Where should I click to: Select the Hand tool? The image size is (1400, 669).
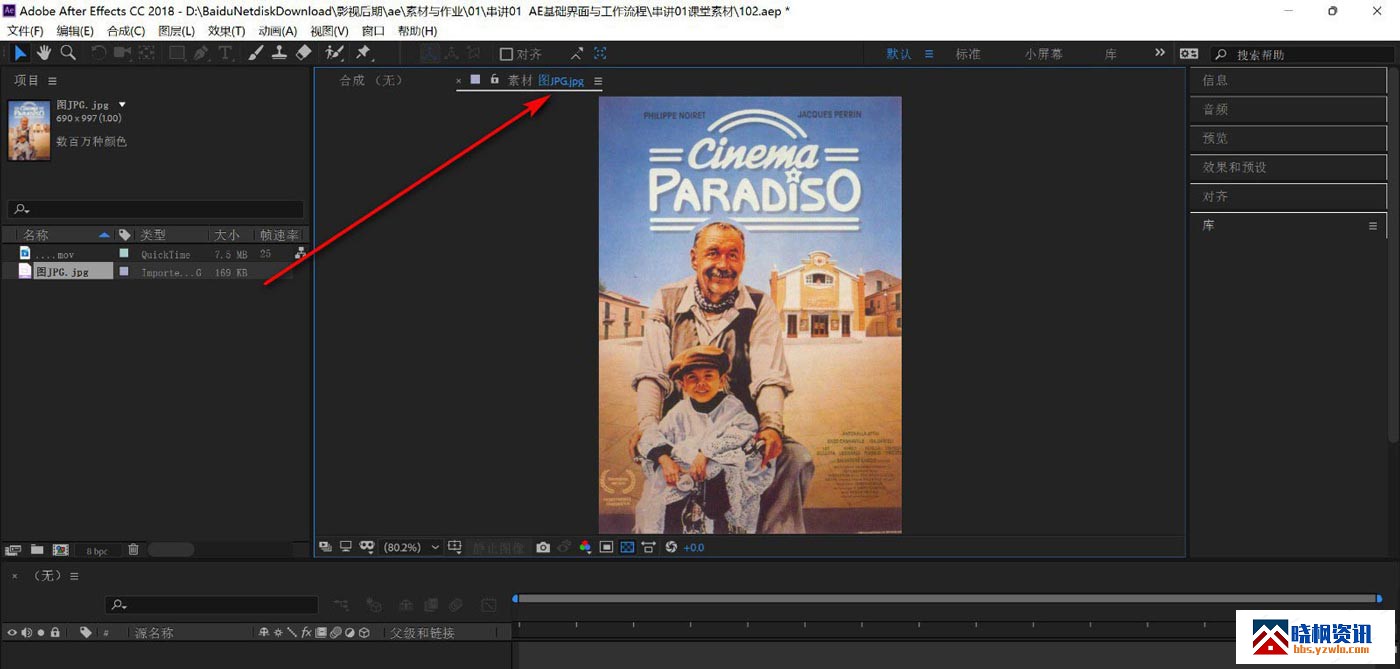(45, 53)
